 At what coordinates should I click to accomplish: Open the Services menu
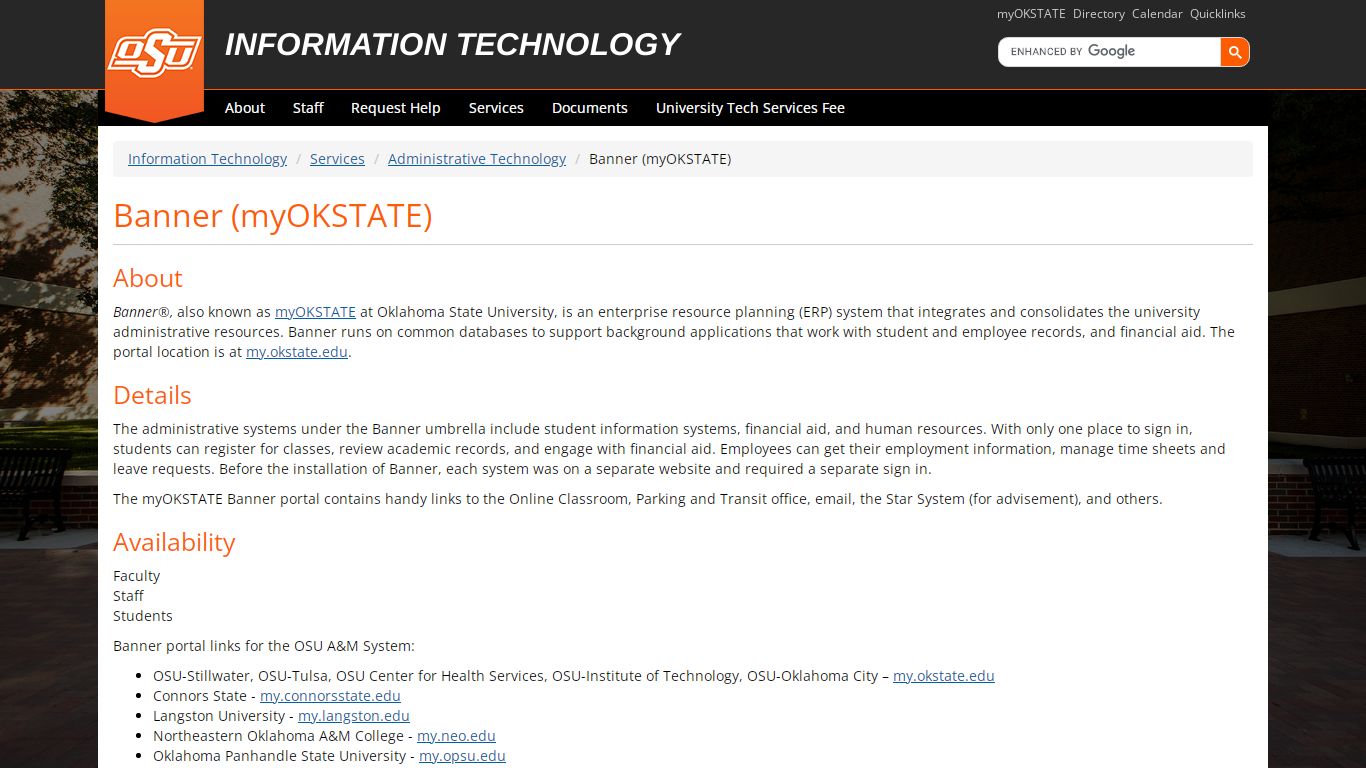point(496,108)
